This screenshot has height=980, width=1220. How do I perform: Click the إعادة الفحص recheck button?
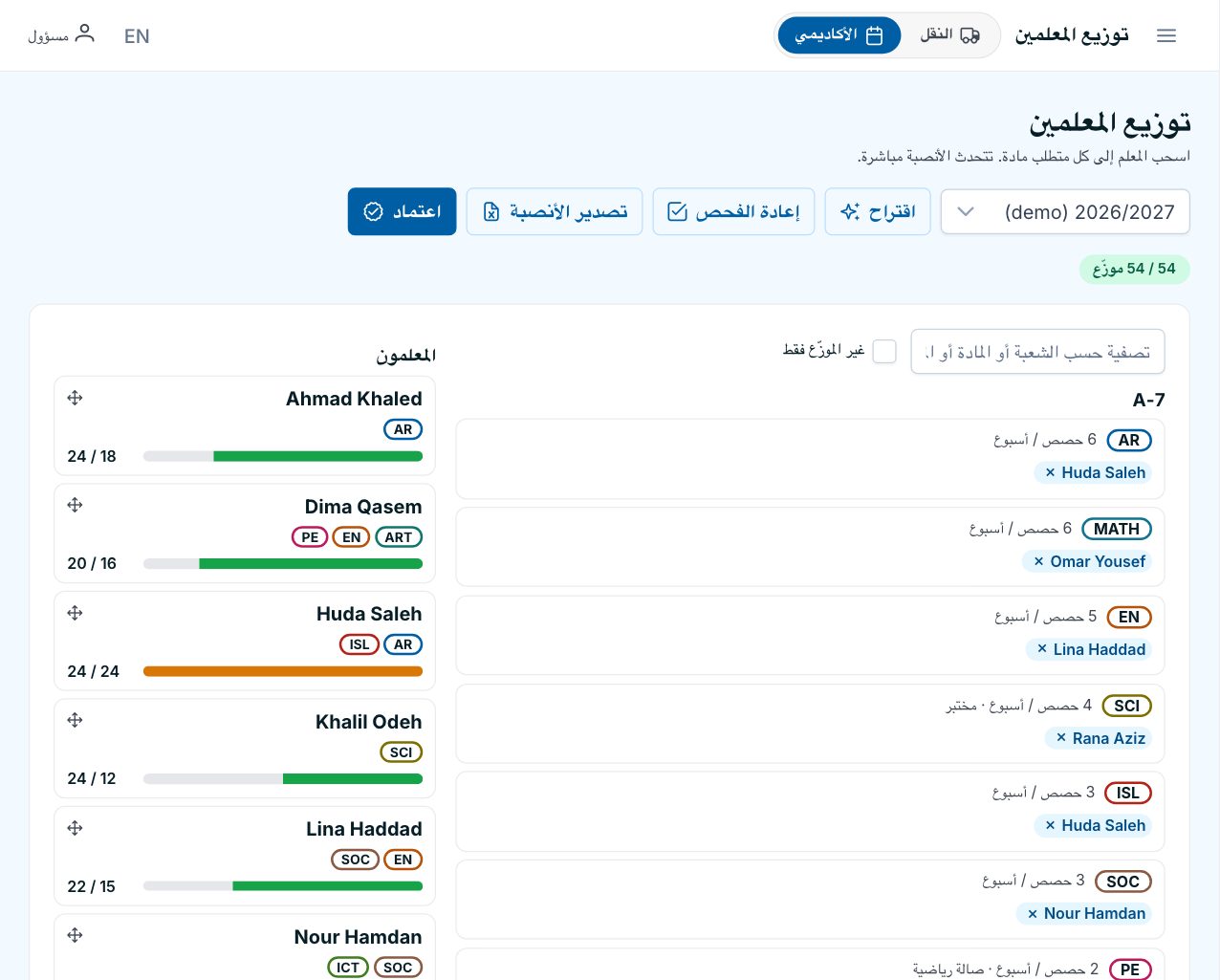pyautogui.click(x=733, y=211)
